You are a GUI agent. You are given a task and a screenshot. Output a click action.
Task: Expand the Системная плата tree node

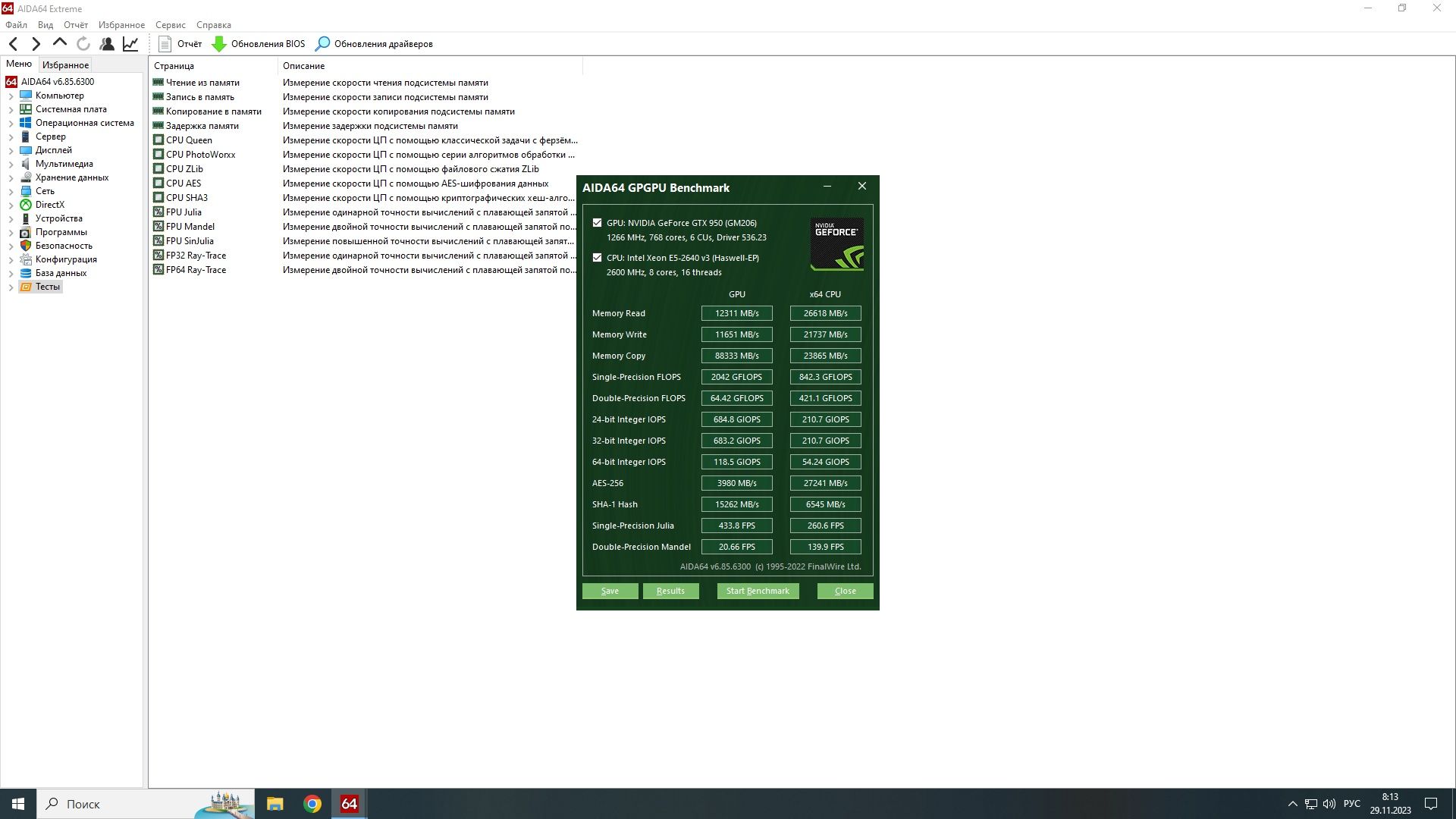pyautogui.click(x=11, y=110)
